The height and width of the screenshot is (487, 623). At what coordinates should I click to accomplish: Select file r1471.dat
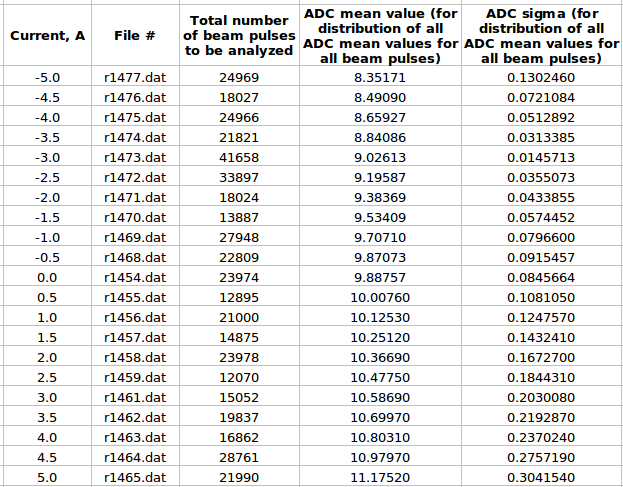(135, 197)
